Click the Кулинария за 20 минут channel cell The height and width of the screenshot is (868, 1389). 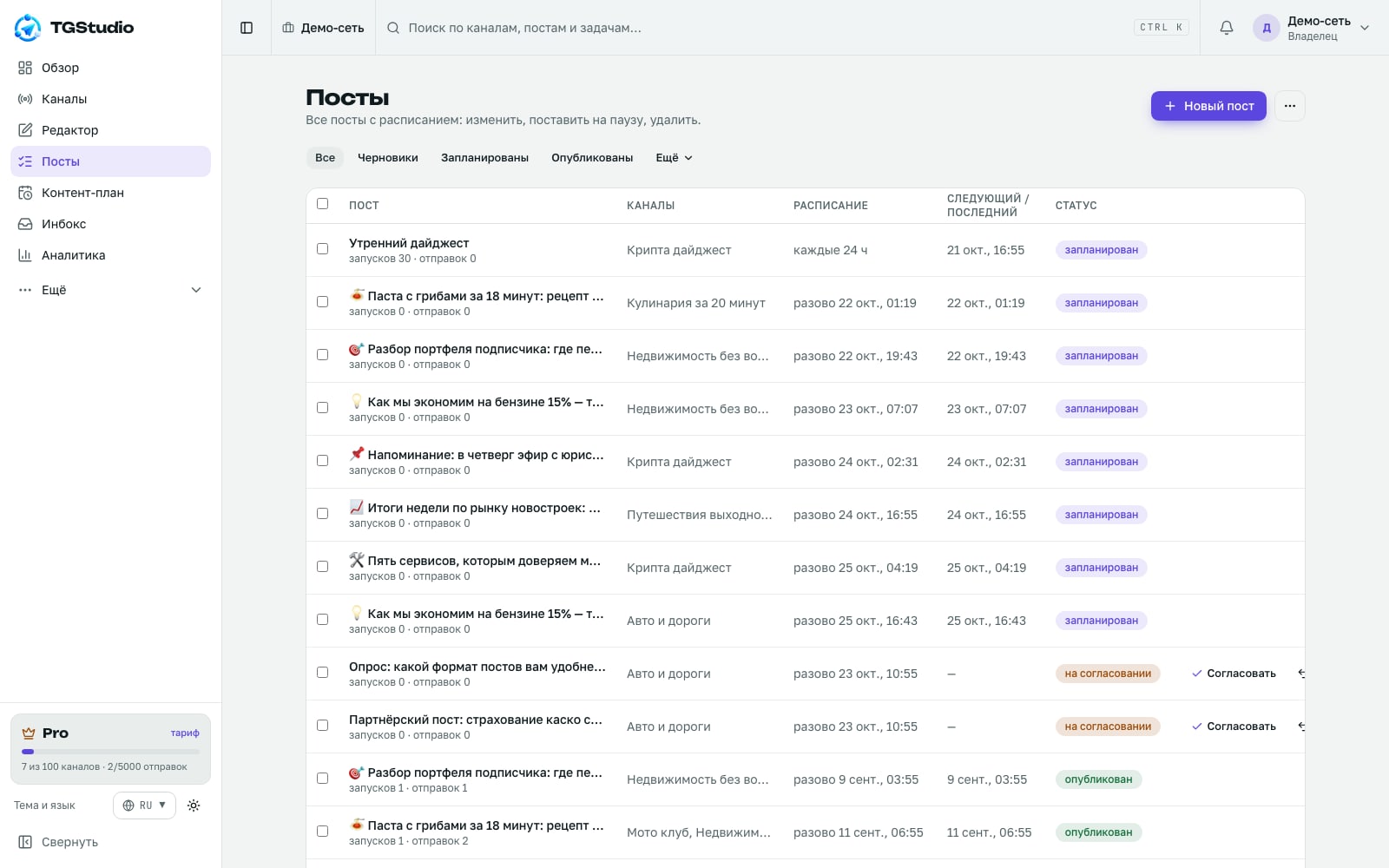(x=696, y=303)
